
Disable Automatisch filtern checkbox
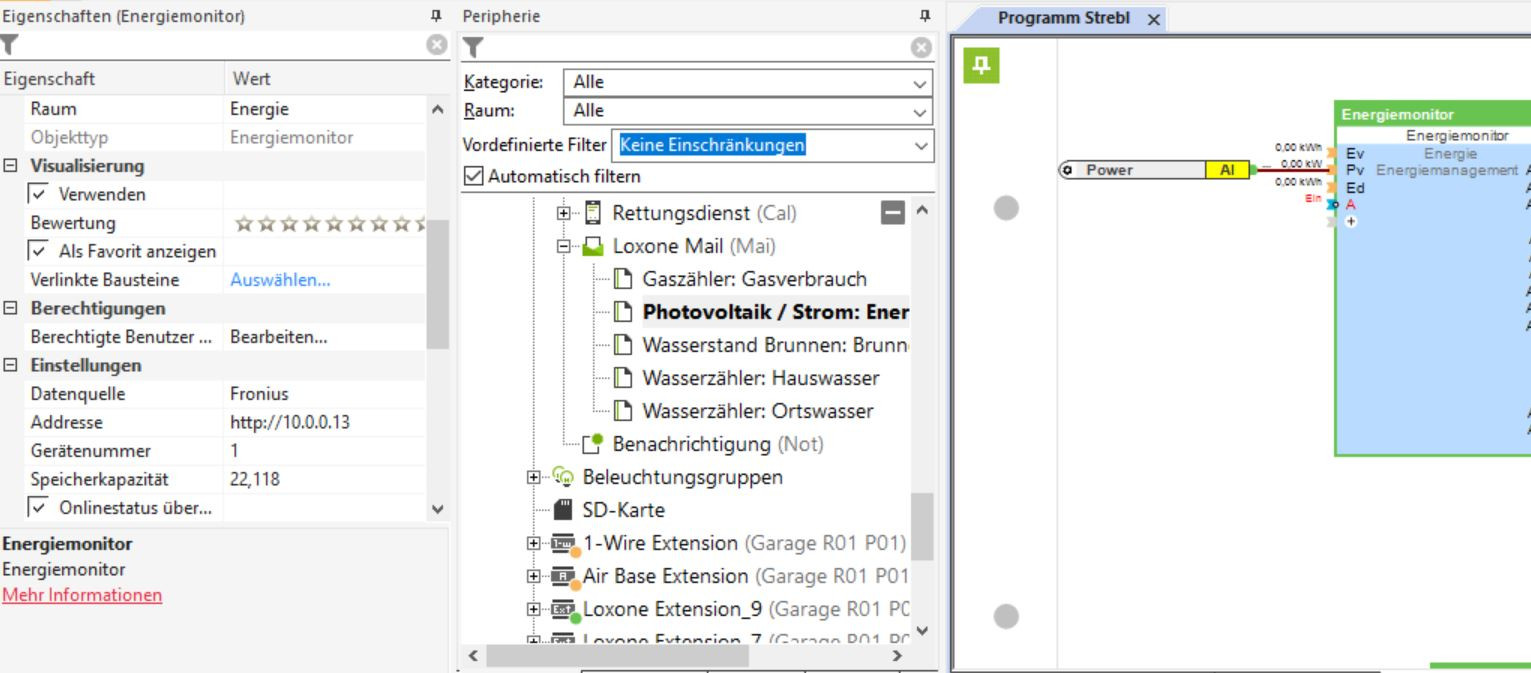[473, 176]
